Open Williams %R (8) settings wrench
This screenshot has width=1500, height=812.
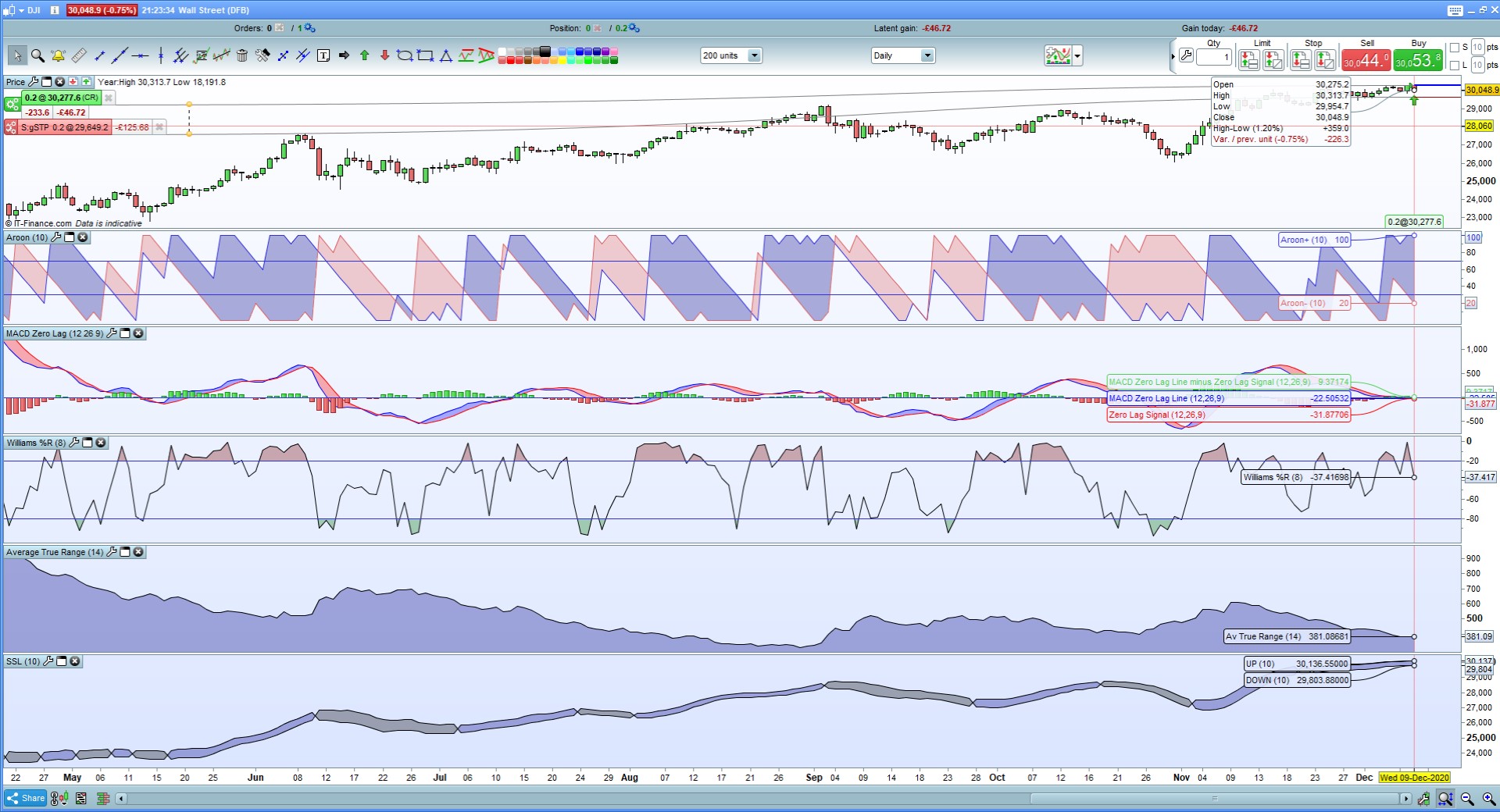coord(74,443)
